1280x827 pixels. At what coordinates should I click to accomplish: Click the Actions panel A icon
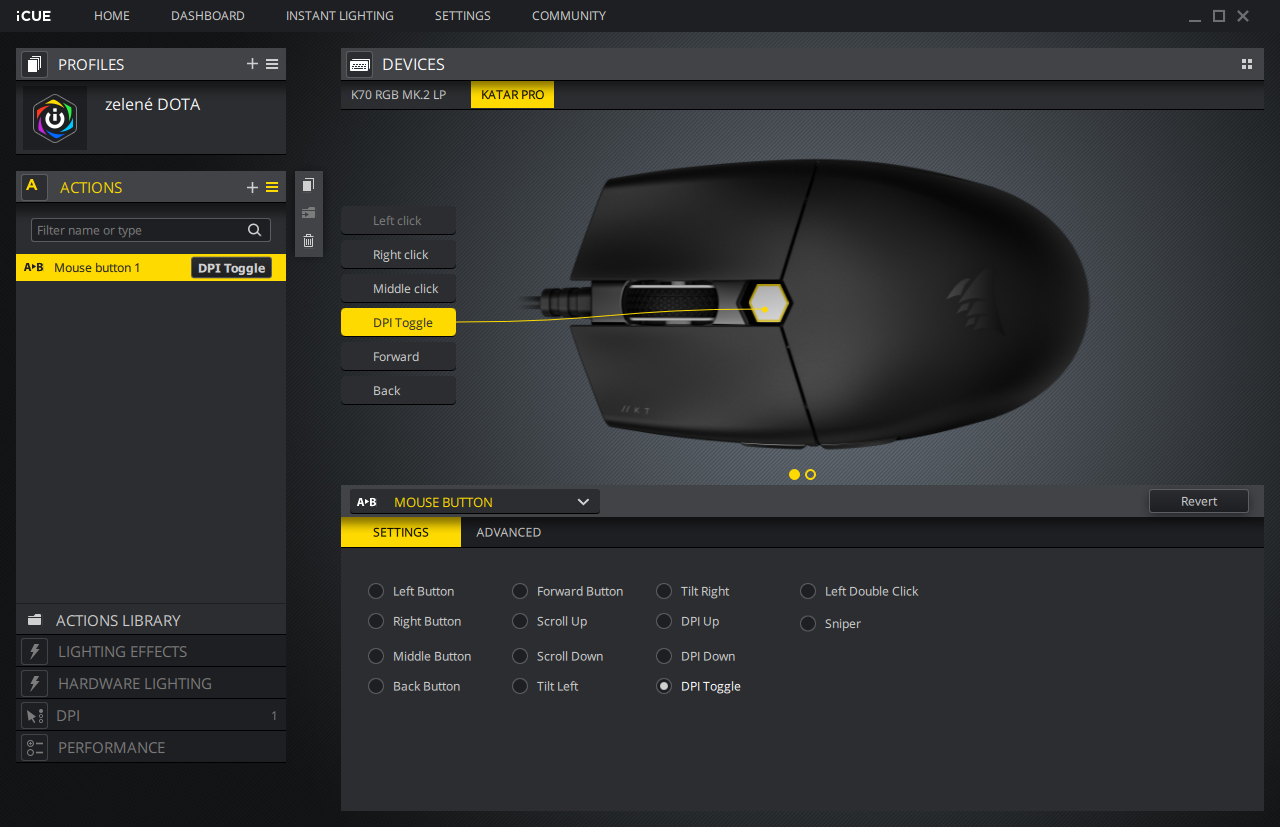click(x=34, y=187)
